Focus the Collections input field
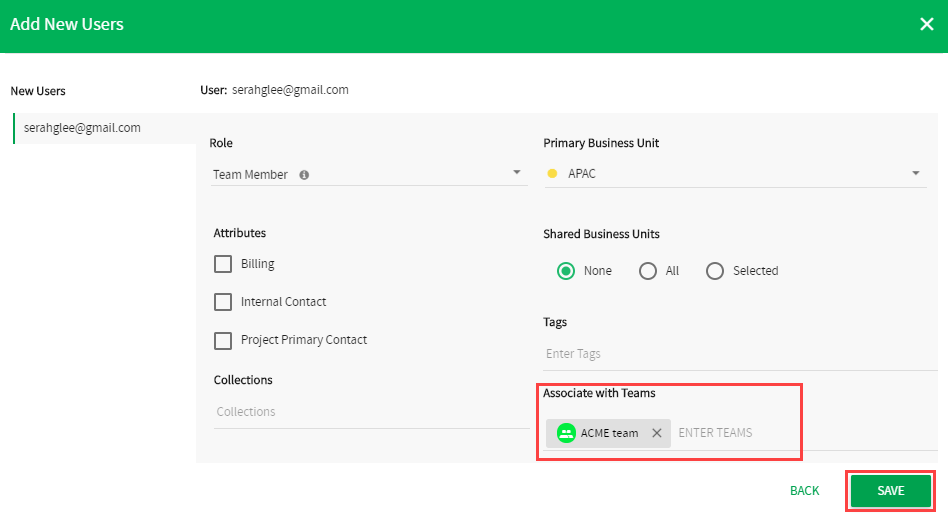Screen dimensions: 948x526 (371, 412)
